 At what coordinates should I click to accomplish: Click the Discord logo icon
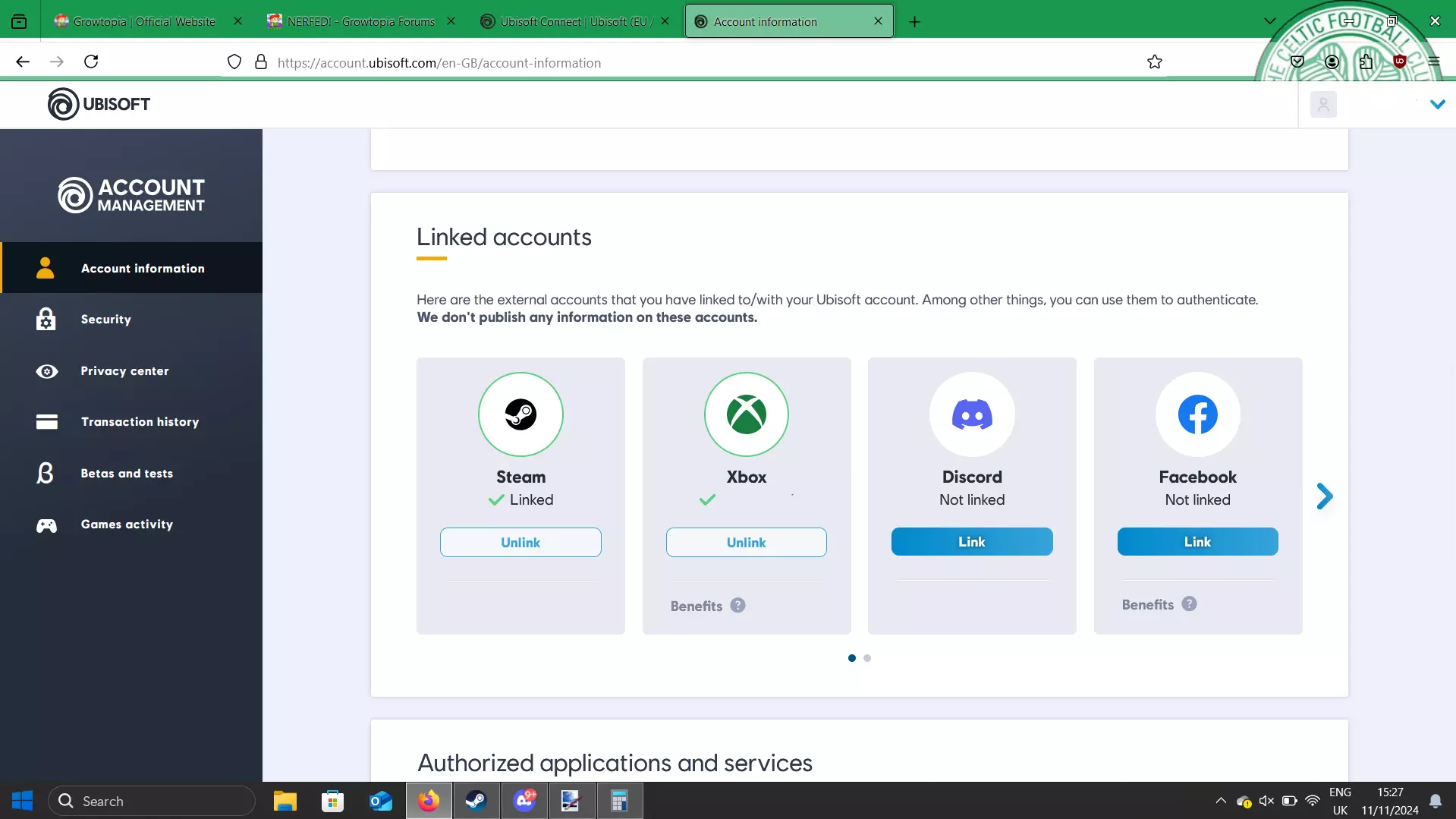click(x=972, y=414)
